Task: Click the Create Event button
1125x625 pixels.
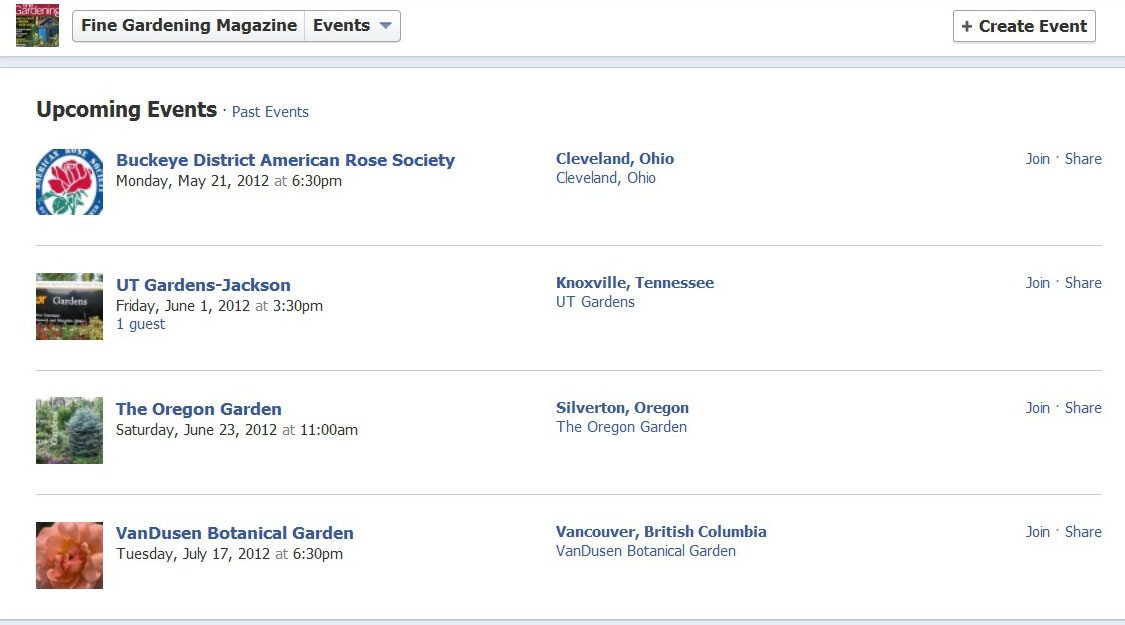Action: coord(1024,26)
